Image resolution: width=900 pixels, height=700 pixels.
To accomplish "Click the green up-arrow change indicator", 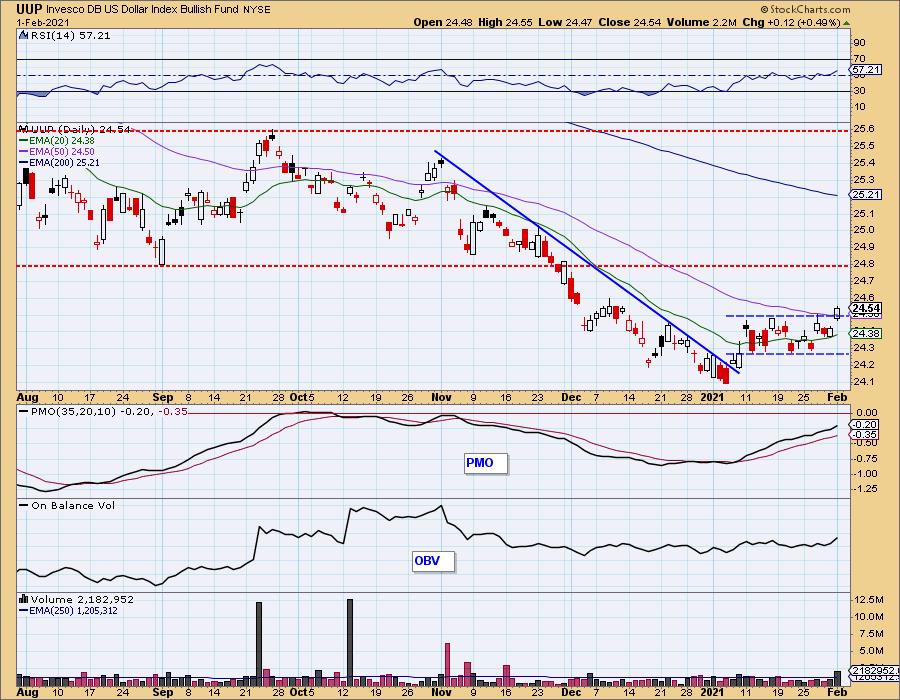I will [847, 23].
